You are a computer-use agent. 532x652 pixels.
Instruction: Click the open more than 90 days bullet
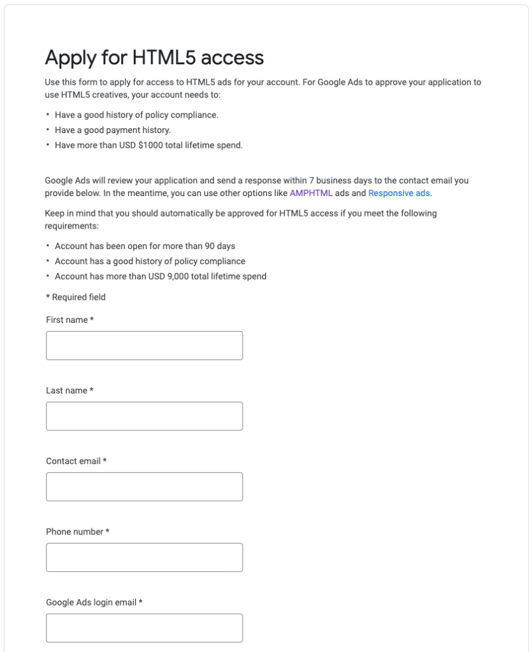point(145,246)
